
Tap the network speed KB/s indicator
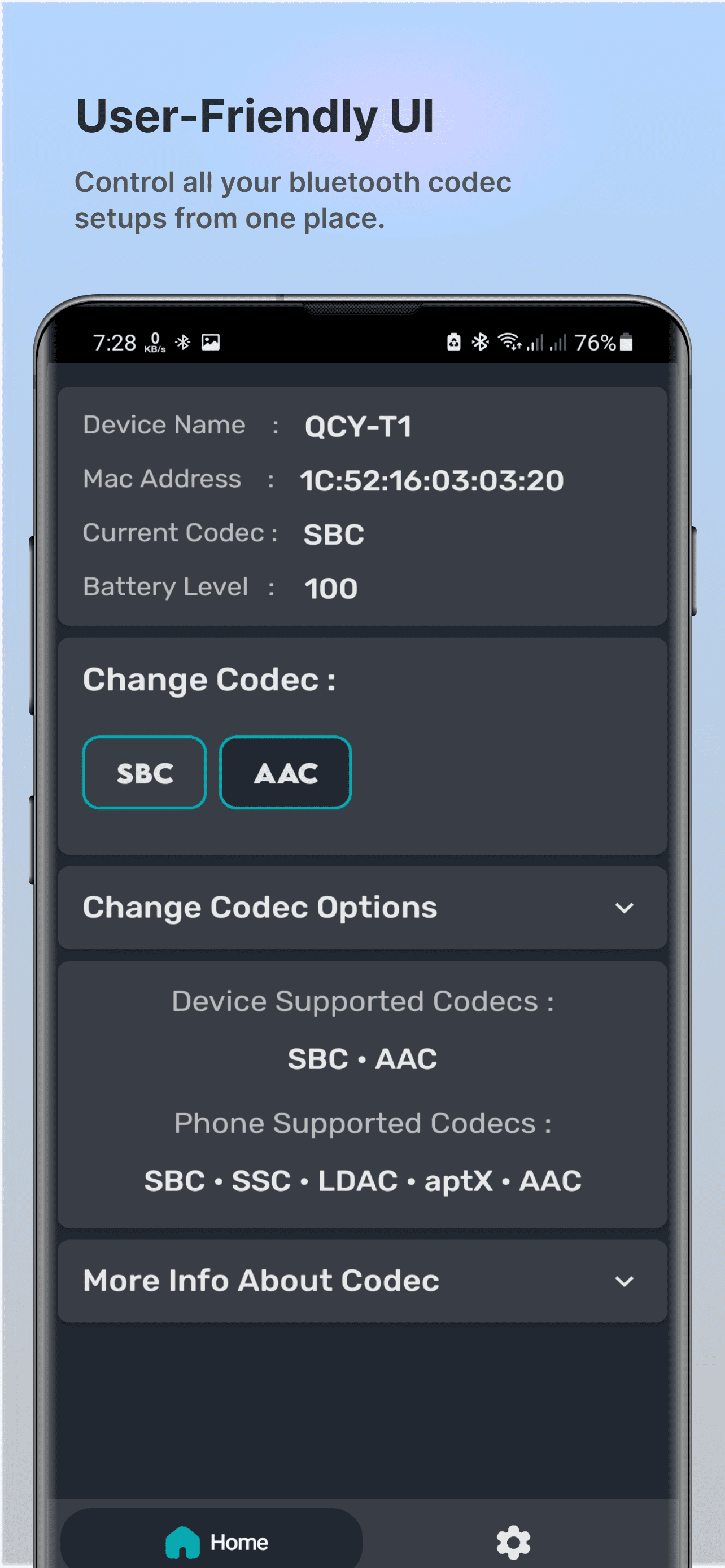[155, 343]
